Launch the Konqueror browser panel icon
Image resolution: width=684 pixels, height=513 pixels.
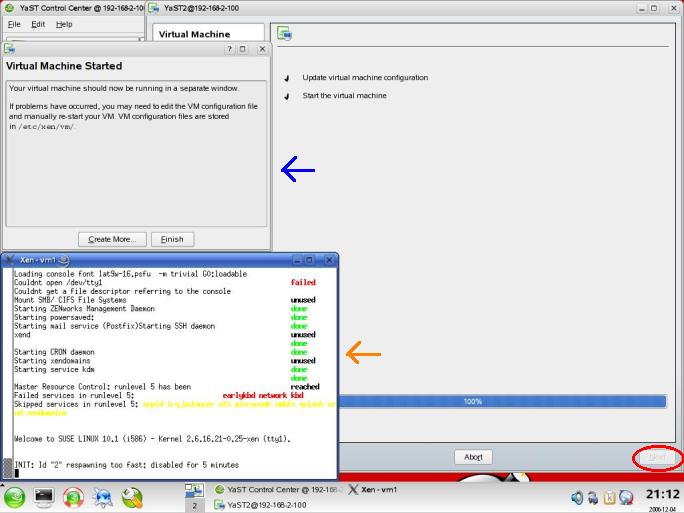[103, 497]
